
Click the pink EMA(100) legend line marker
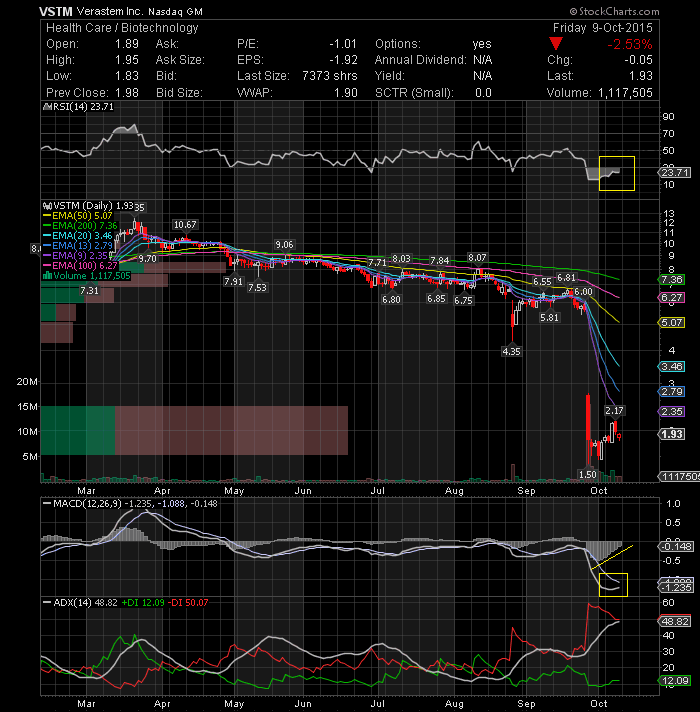pos(47,266)
